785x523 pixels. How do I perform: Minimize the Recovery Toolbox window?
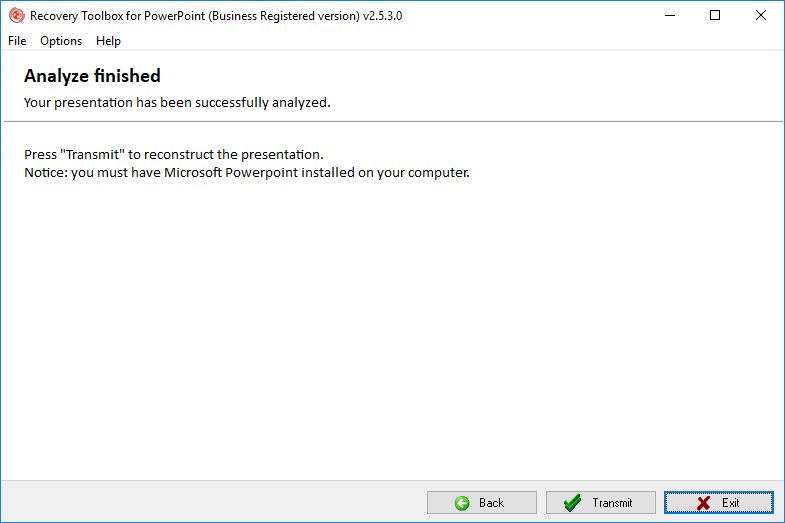670,16
